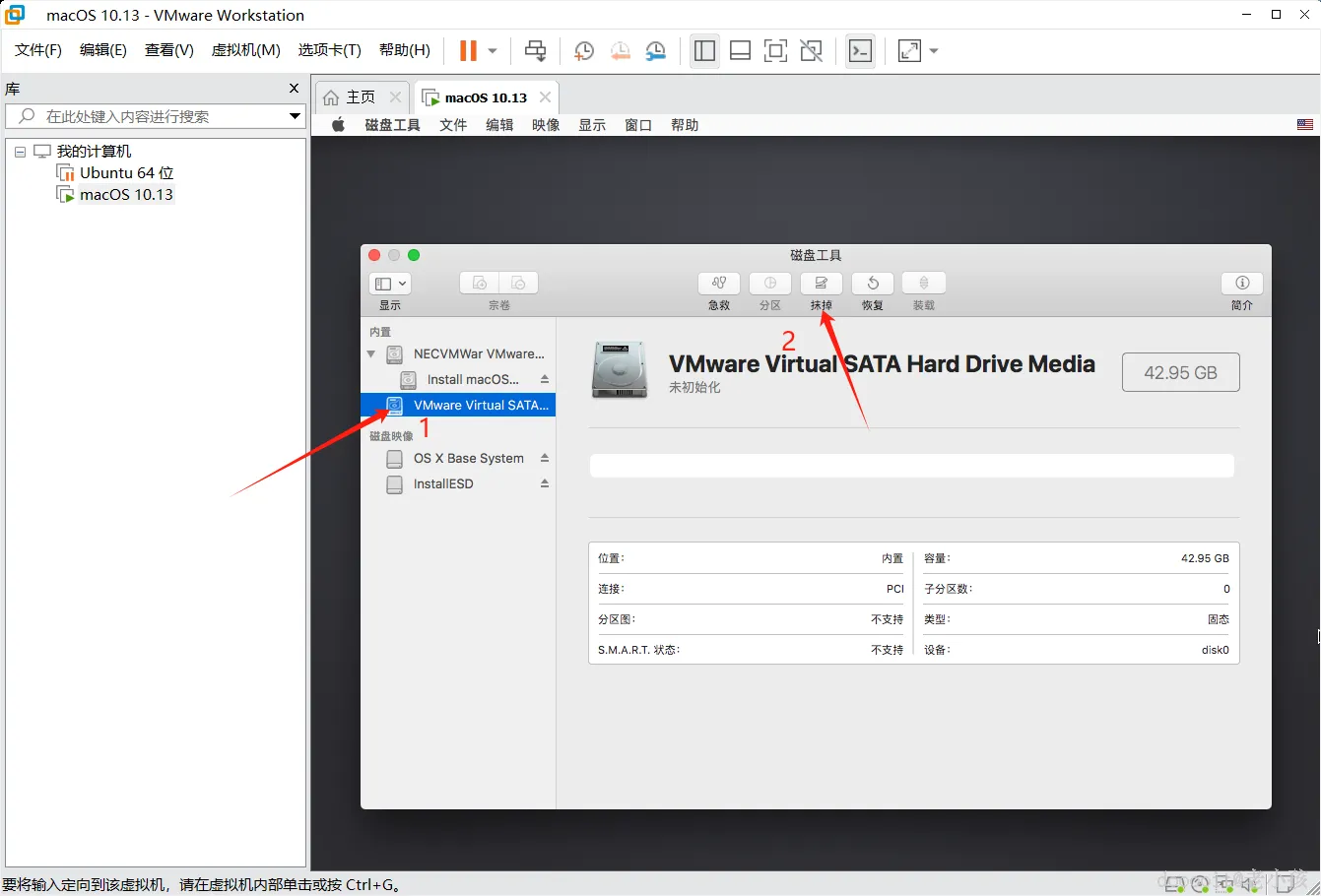The width and height of the screenshot is (1321, 896).
Task: Click the Erase (抹掉) toolbar button
Action: pyautogui.click(x=822, y=284)
